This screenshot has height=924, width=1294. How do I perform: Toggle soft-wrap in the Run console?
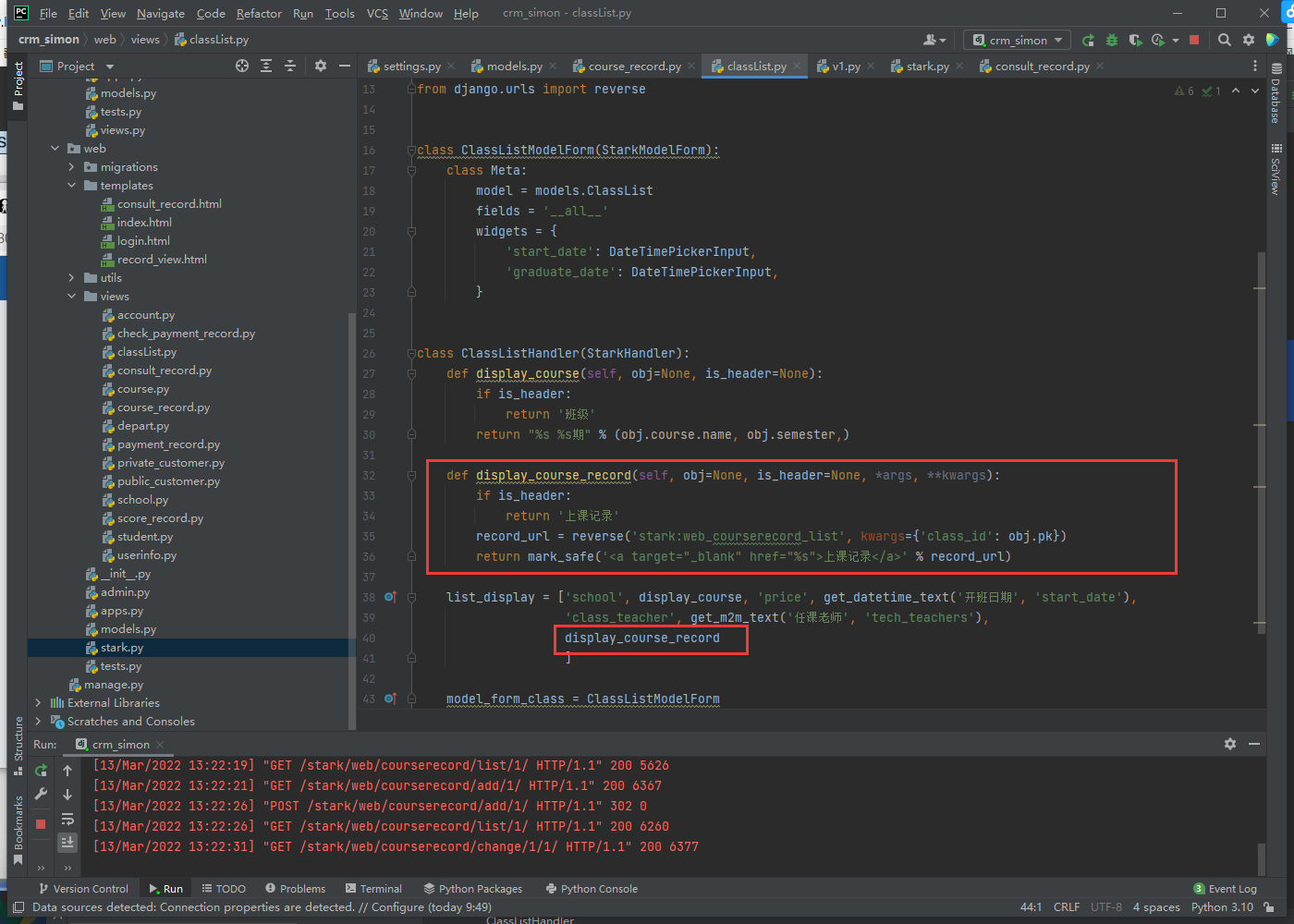pyautogui.click(x=67, y=820)
